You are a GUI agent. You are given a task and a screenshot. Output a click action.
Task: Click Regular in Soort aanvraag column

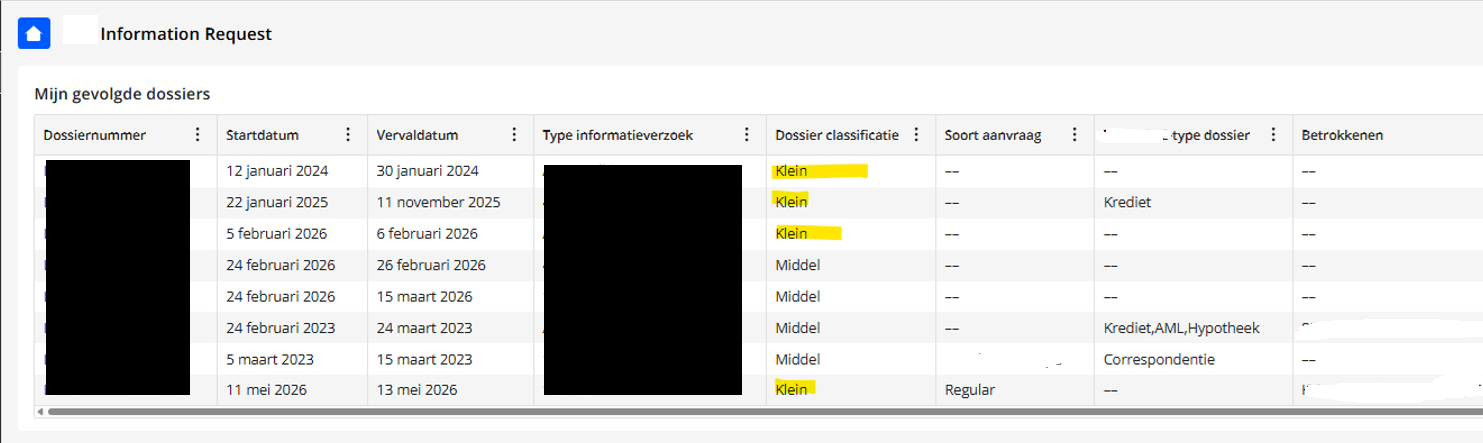(970, 390)
